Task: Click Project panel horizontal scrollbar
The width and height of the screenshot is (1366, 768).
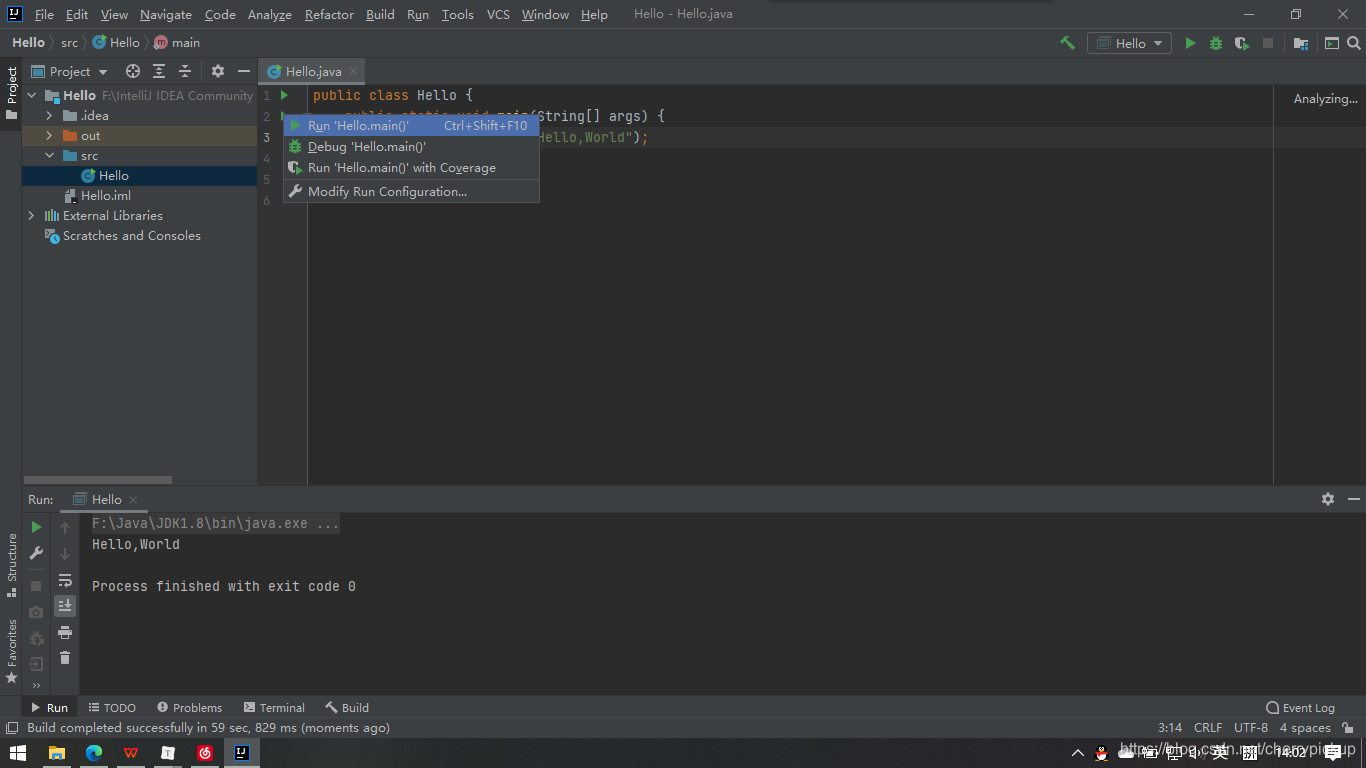Action: (97, 479)
